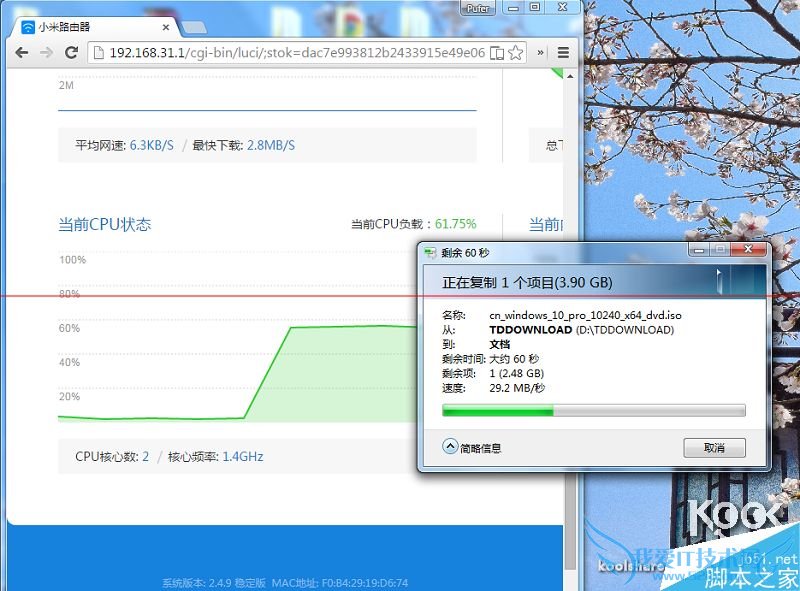Cancel the file copy with 取消

(714, 448)
